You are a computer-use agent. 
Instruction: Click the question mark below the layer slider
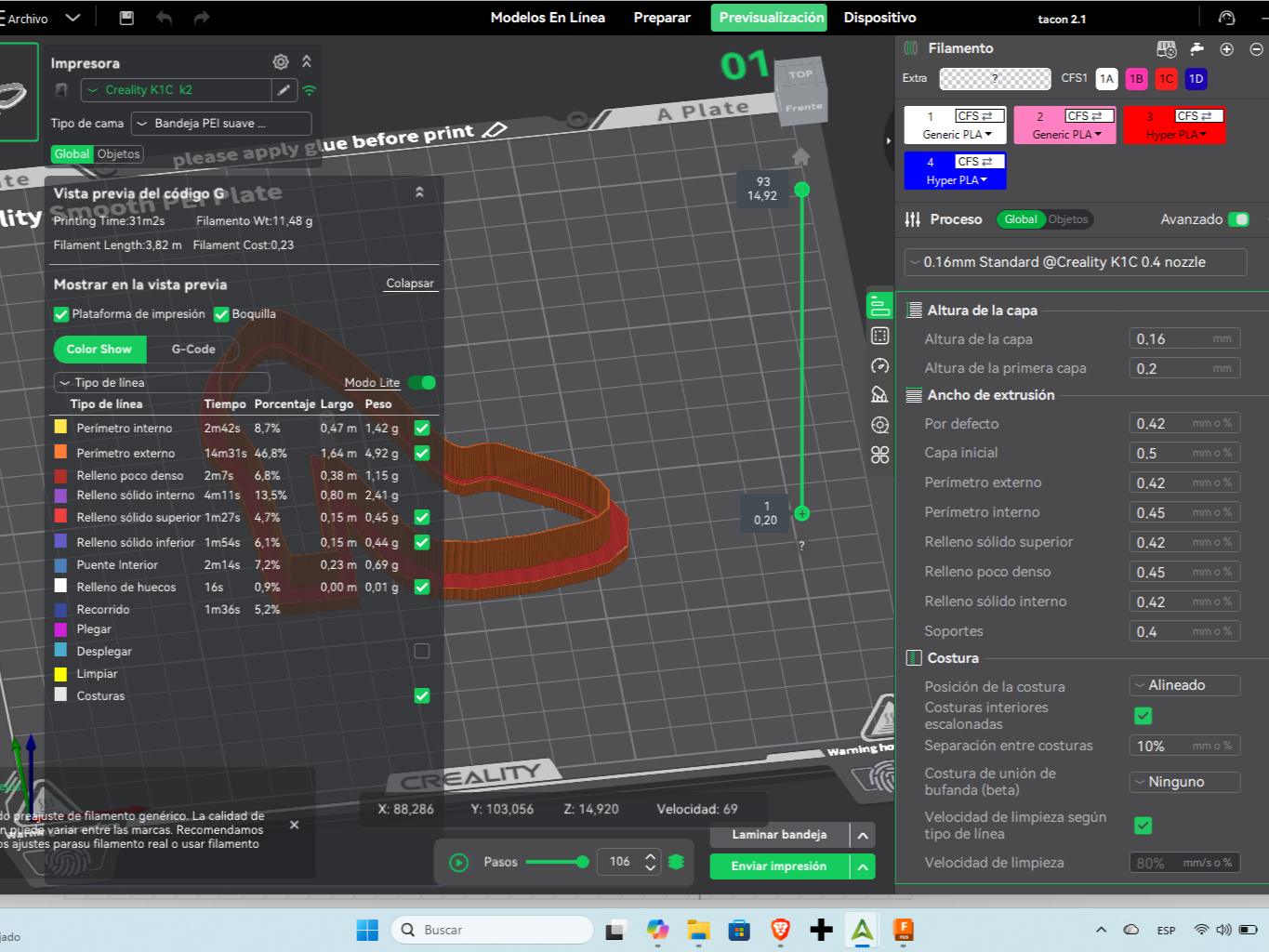pyautogui.click(x=801, y=546)
